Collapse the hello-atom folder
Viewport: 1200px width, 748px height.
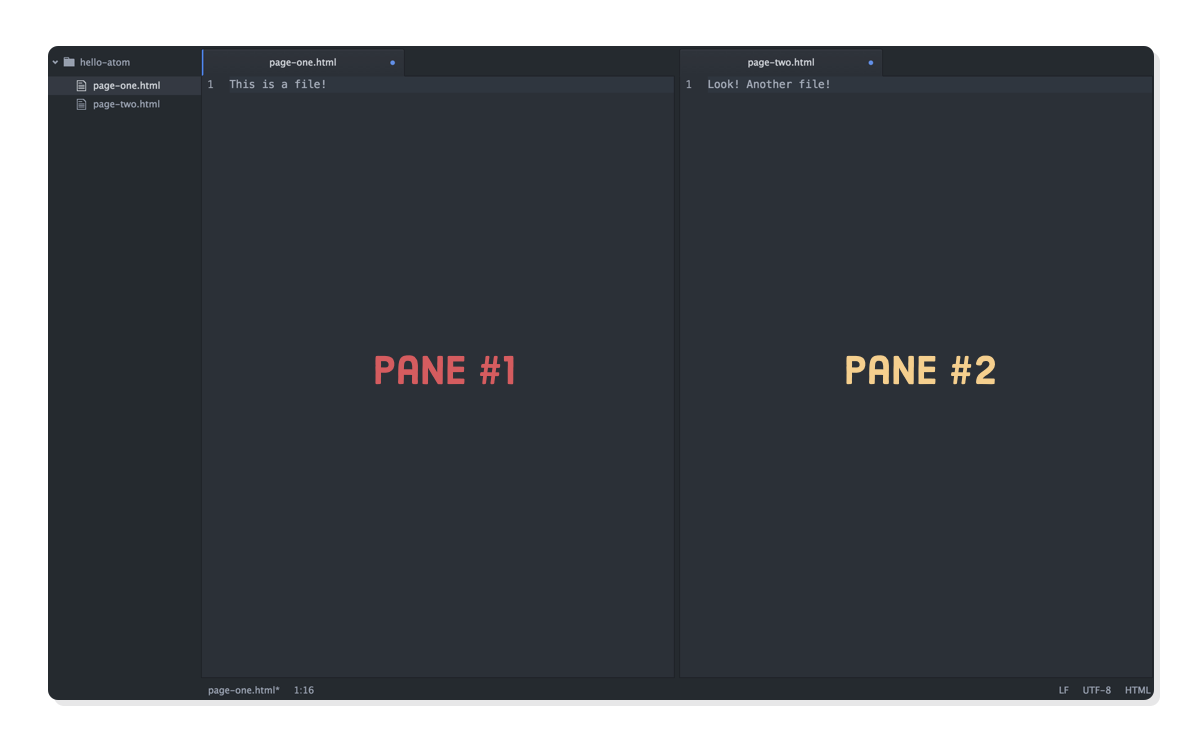55,61
